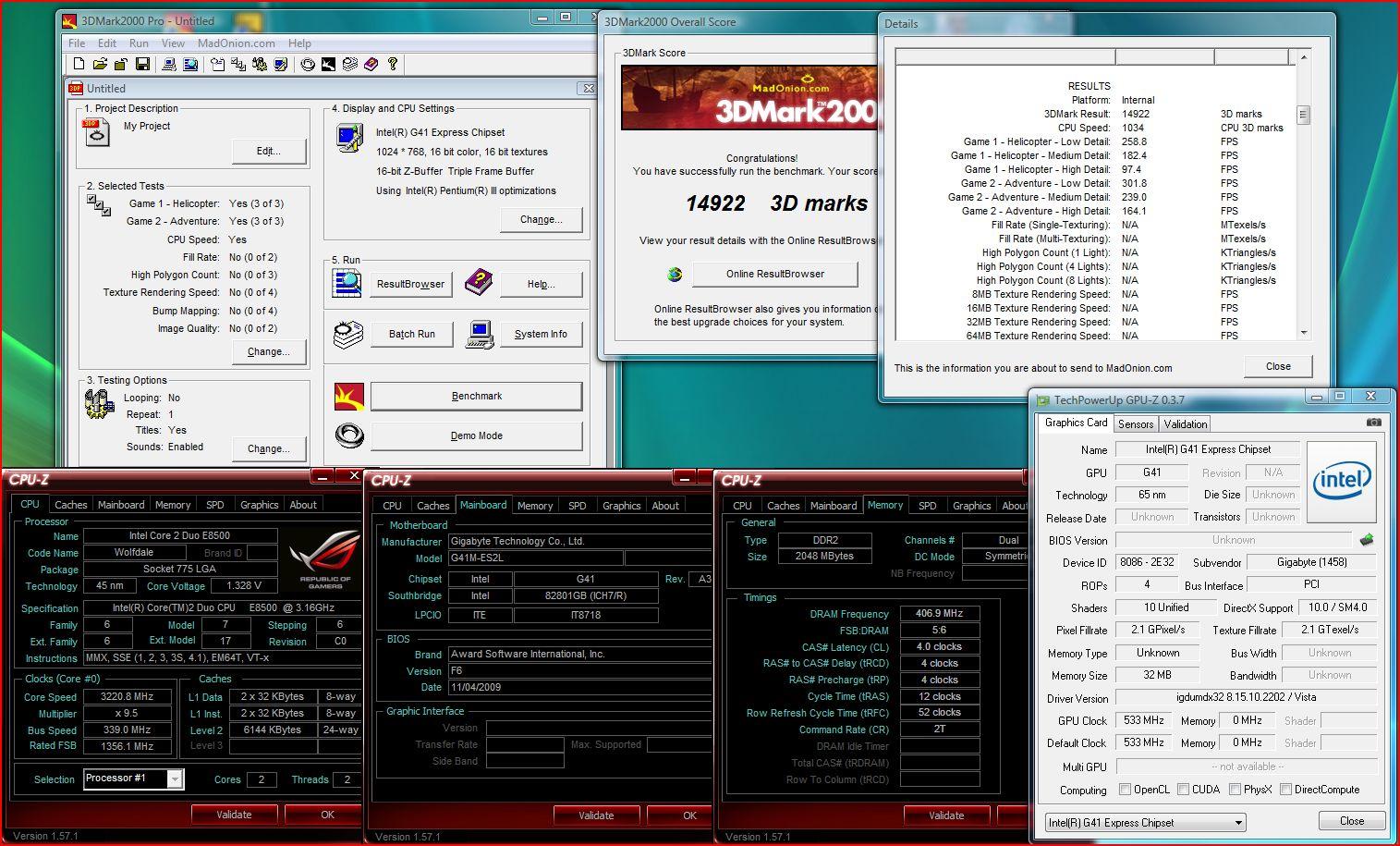This screenshot has height=846, width=1400.
Task: Click the Display and CPU Settings monitor icon
Action: [x=348, y=138]
